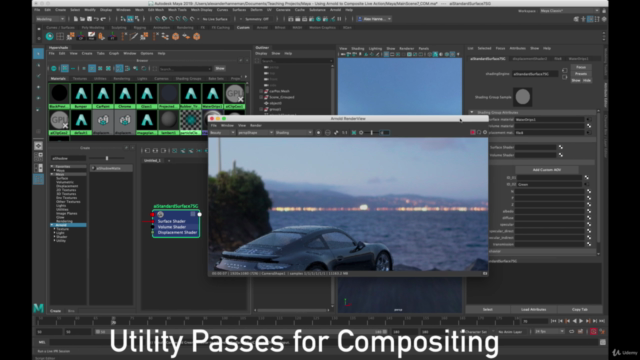Open the Renderer menu in viewport panel
640x360 pixels.
[407, 49]
